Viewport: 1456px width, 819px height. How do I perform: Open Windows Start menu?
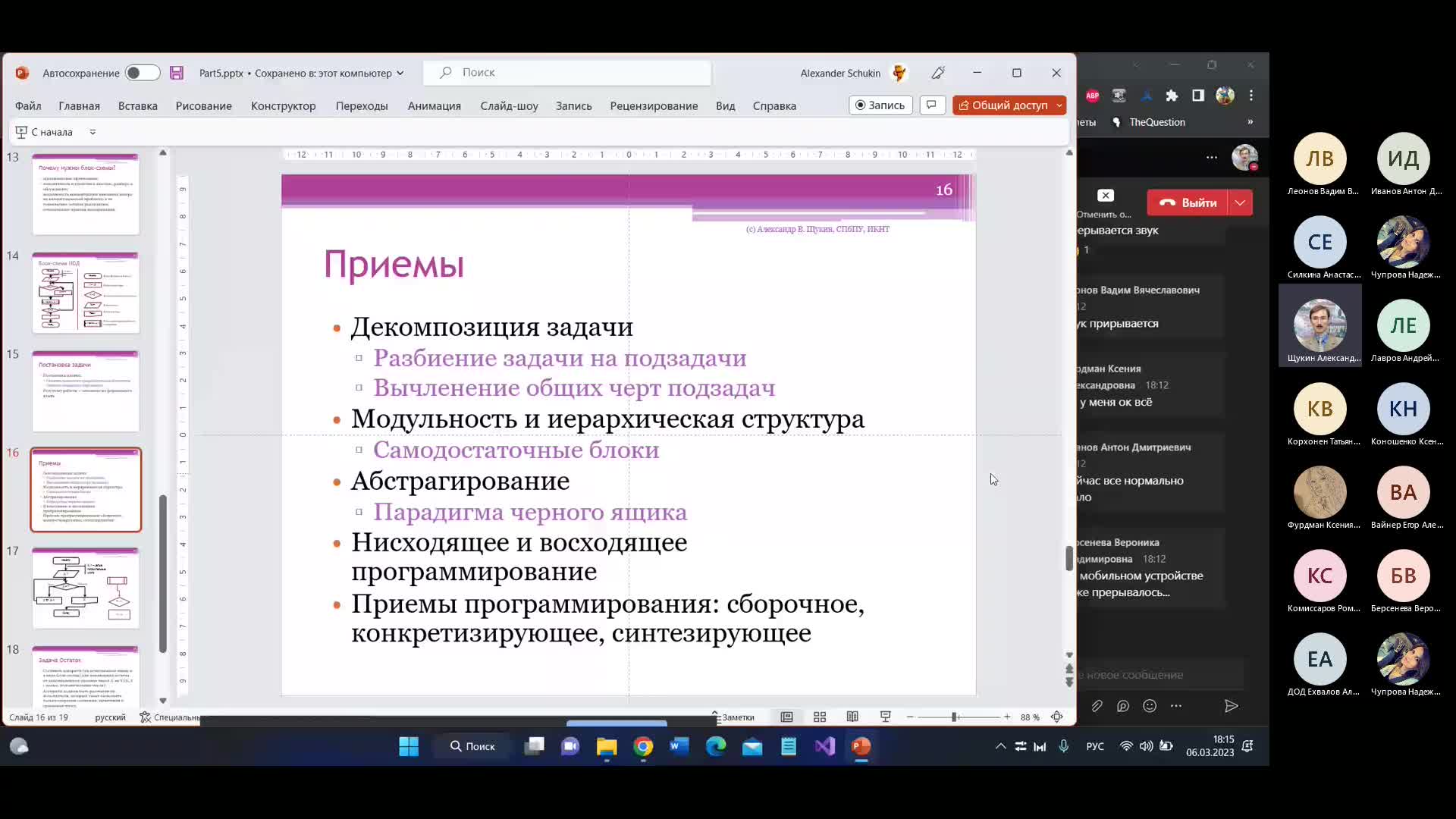[x=409, y=747]
